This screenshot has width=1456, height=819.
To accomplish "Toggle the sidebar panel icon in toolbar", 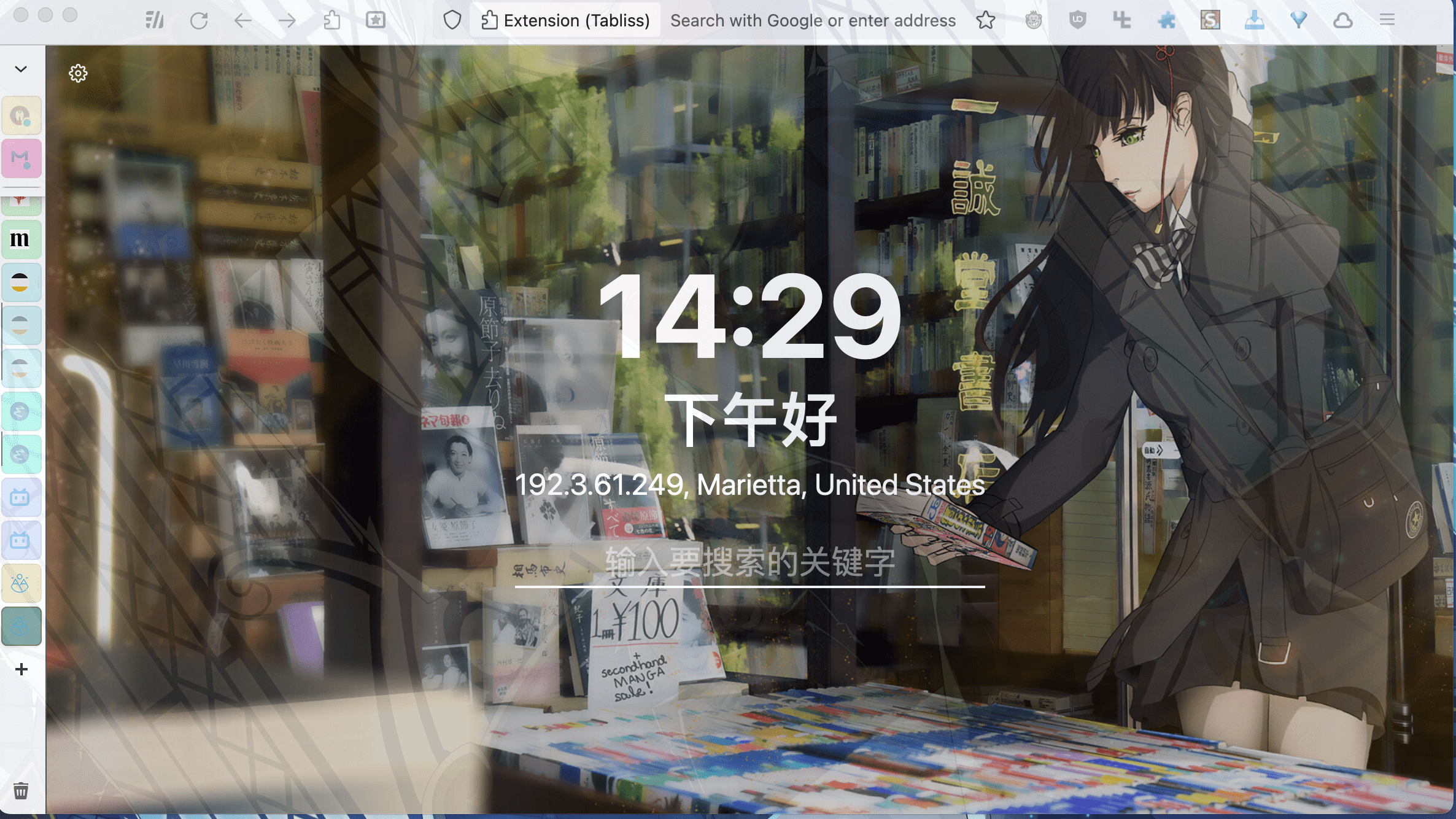I will coord(155,20).
